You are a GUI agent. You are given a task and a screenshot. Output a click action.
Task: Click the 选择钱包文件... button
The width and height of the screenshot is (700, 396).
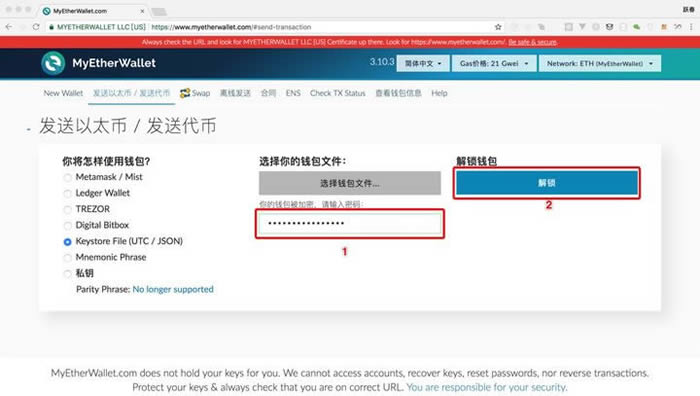click(350, 183)
